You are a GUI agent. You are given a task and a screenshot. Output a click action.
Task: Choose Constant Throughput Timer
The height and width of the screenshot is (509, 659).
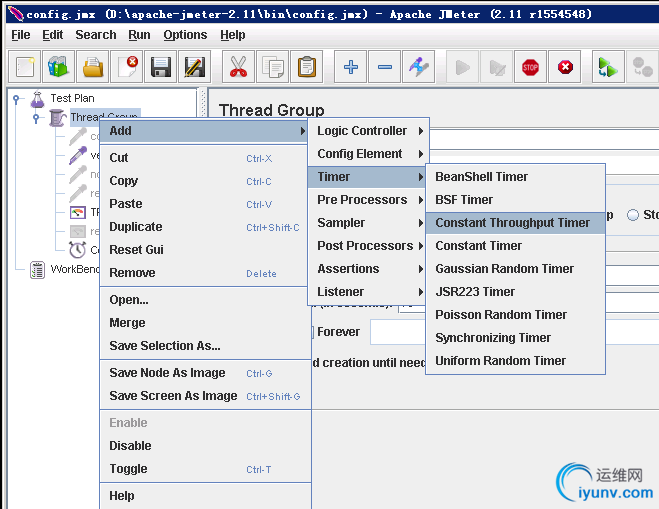coord(515,223)
